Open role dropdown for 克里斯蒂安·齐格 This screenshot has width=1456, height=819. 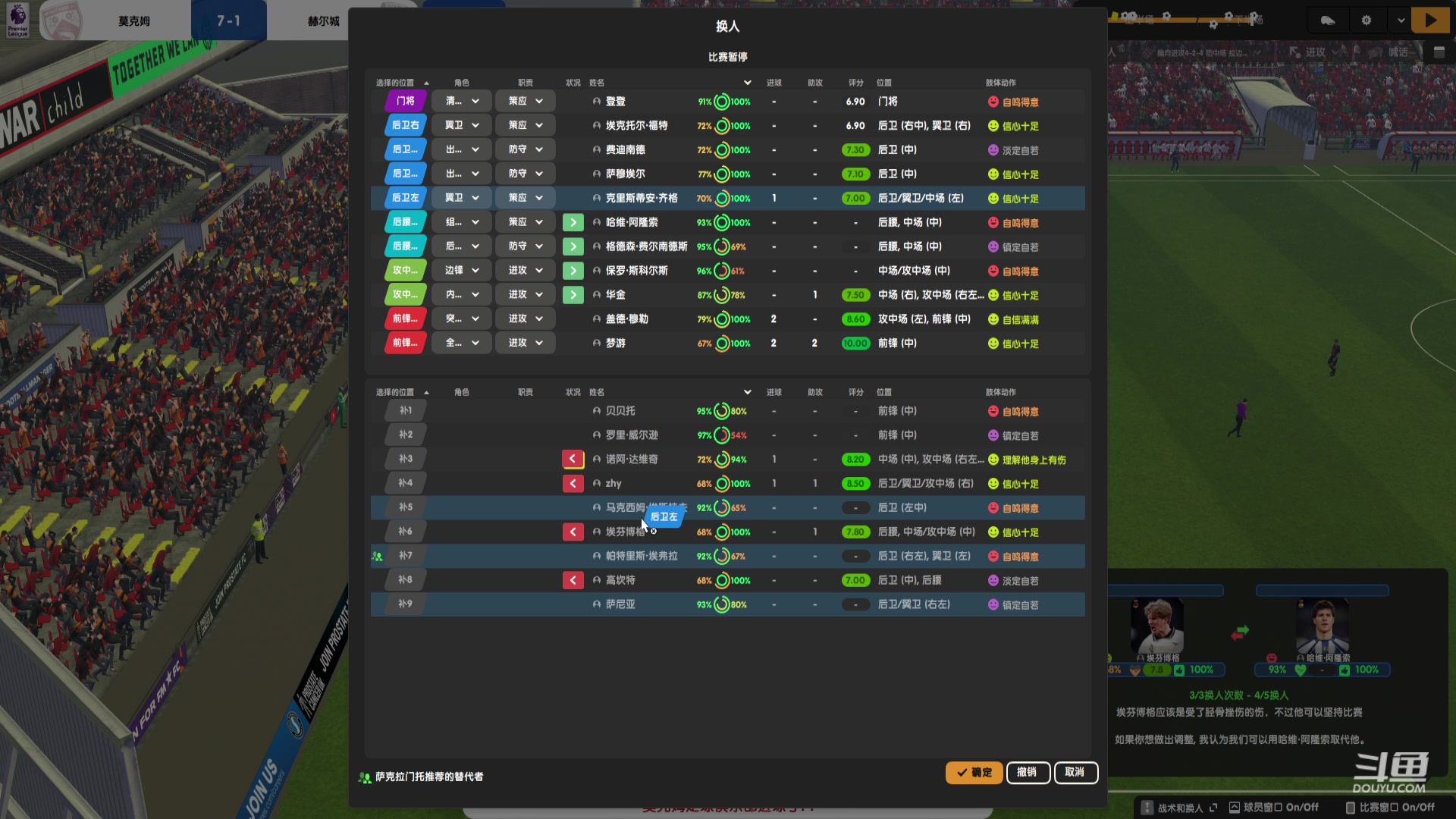(x=462, y=198)
